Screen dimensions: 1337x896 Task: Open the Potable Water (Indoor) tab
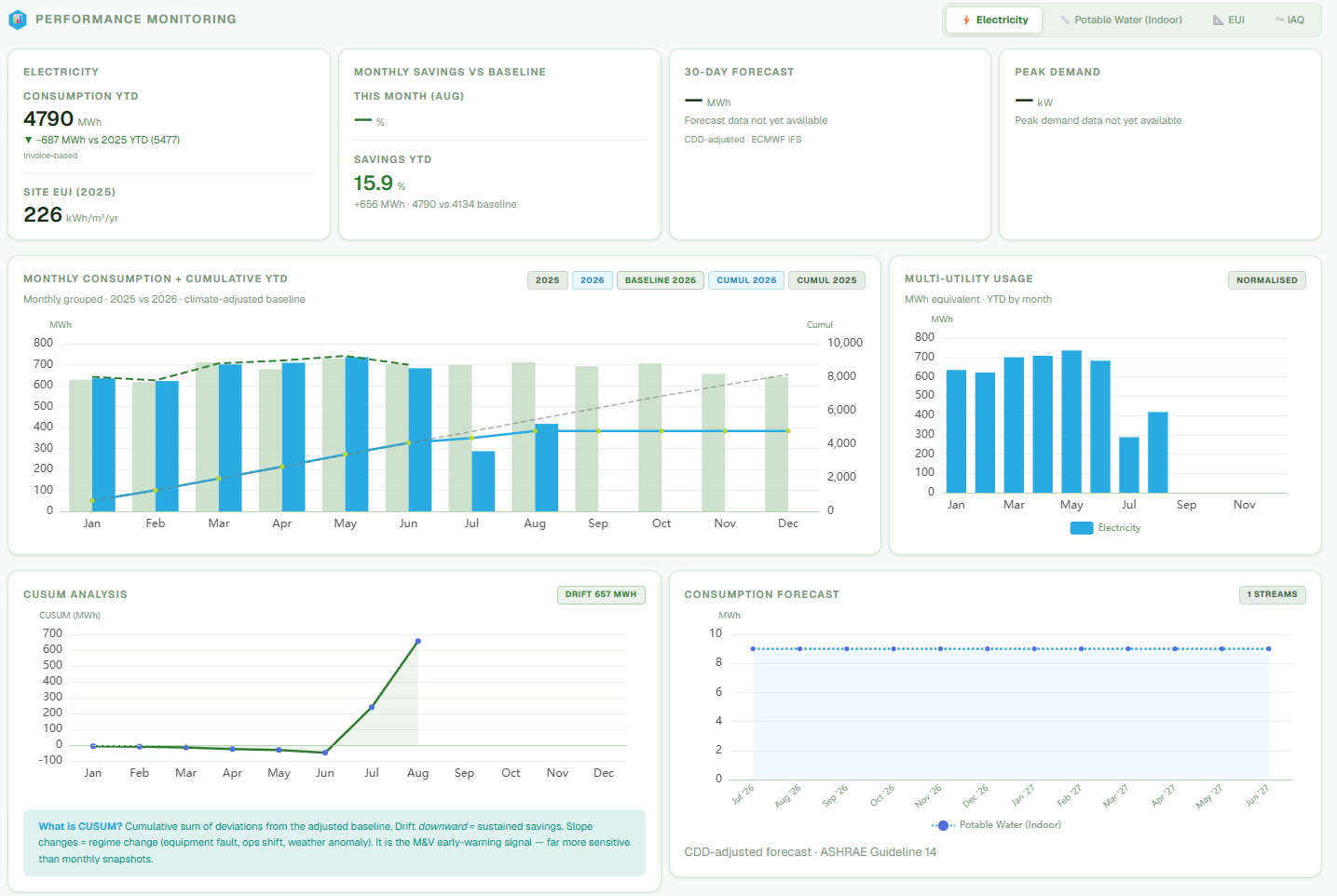point(1121,20)
